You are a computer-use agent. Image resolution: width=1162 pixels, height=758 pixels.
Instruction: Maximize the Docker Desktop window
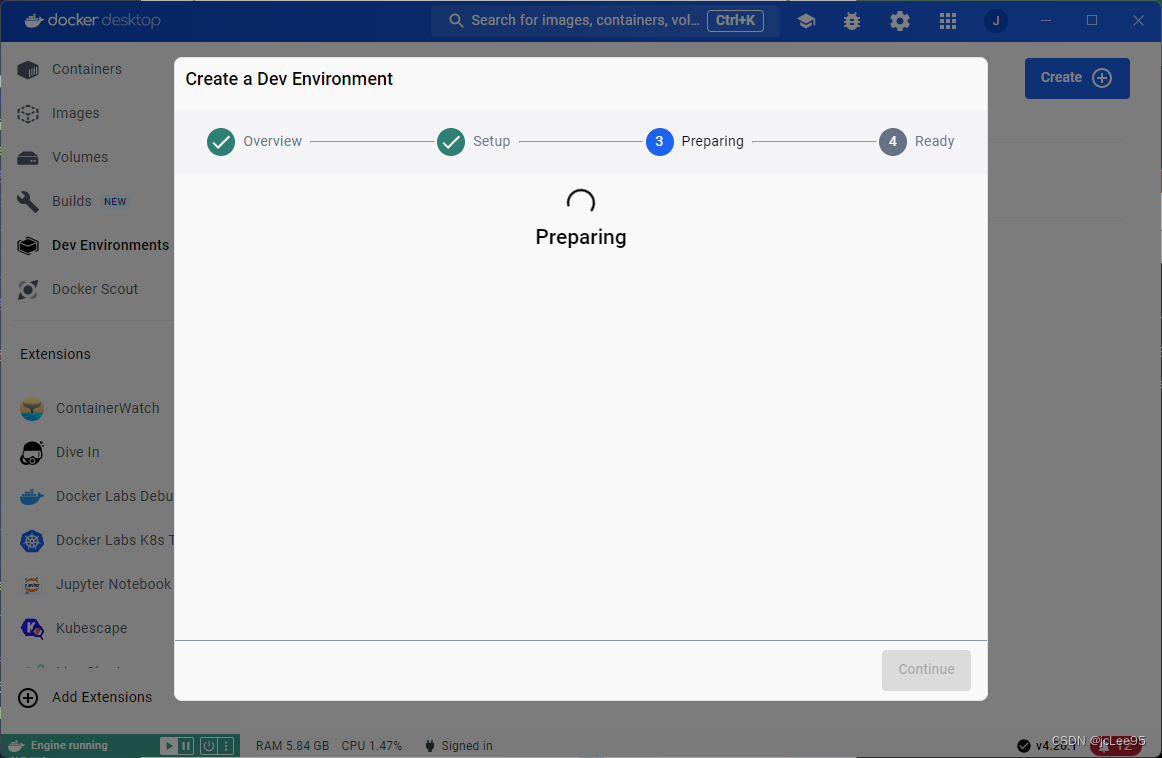tap(1092, 21)
